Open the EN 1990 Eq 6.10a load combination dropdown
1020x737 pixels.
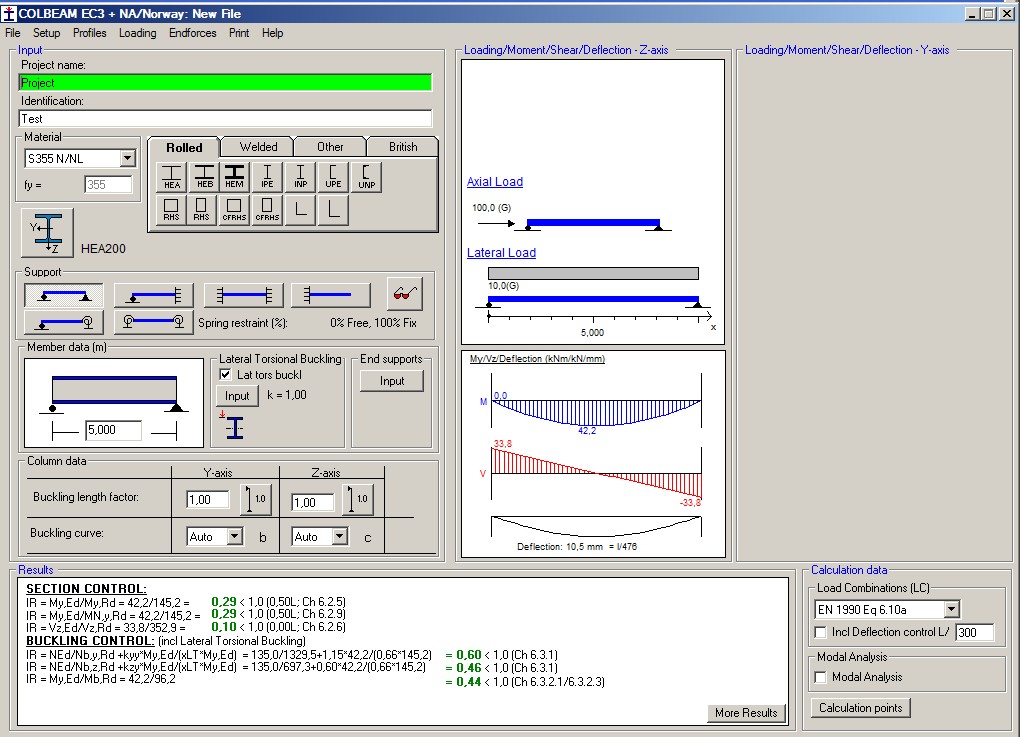click(x=951, y=610)
